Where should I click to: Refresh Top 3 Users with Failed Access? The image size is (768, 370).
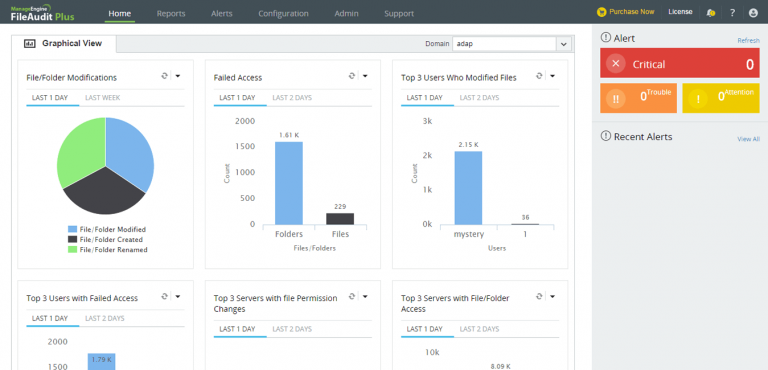(x=165, y=296)
